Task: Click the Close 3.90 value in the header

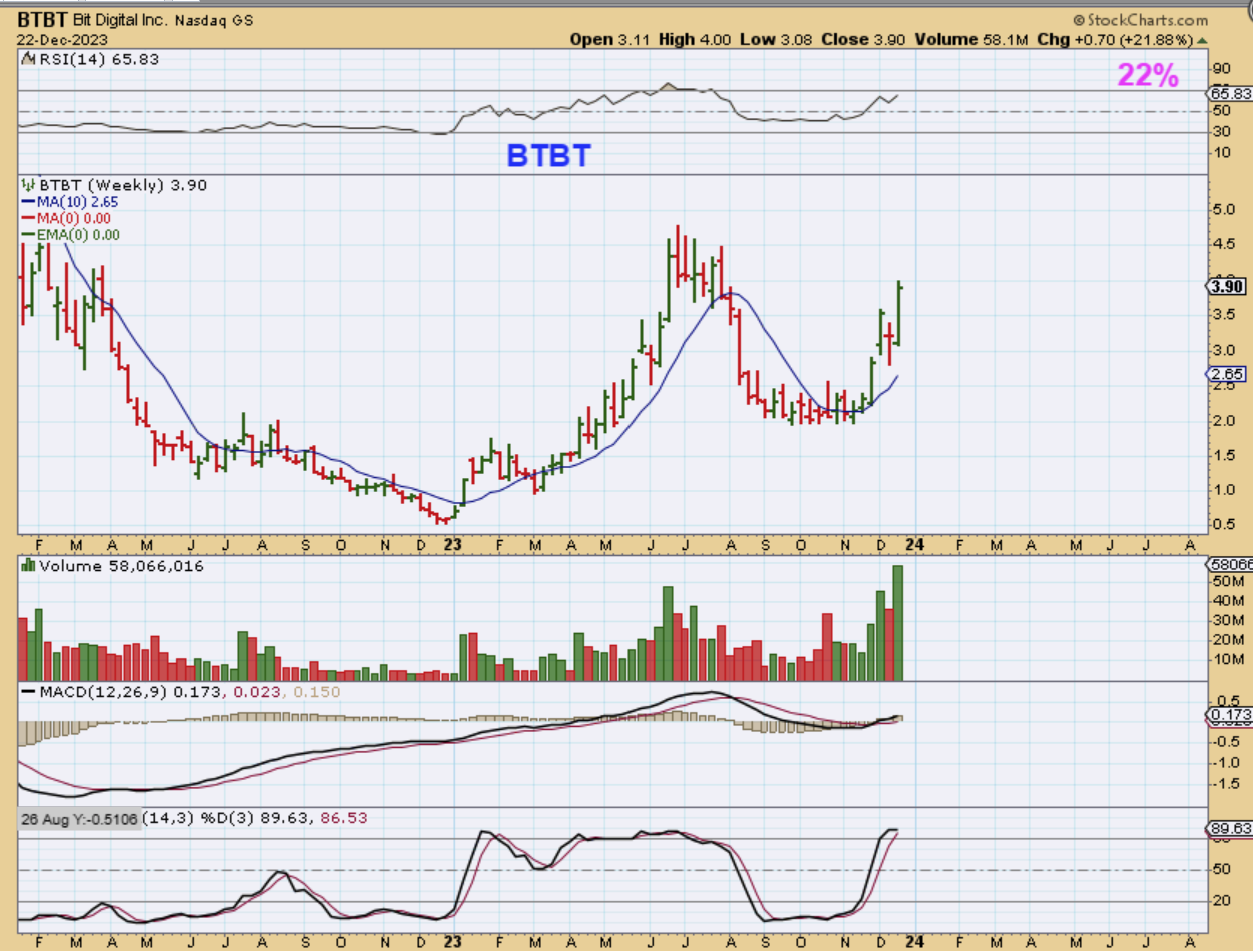Action: tap(865, 40)
